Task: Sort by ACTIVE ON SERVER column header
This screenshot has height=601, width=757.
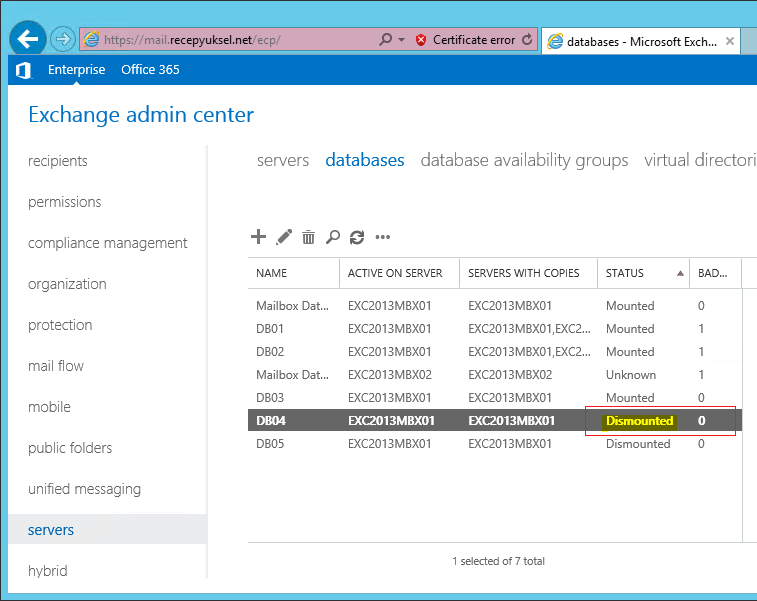Action: [399, 273]
